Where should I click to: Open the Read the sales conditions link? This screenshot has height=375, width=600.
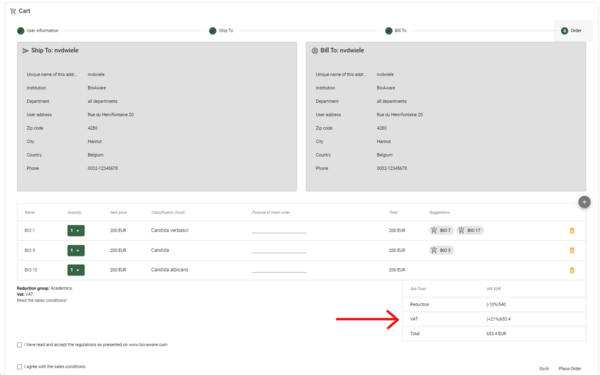42,300
